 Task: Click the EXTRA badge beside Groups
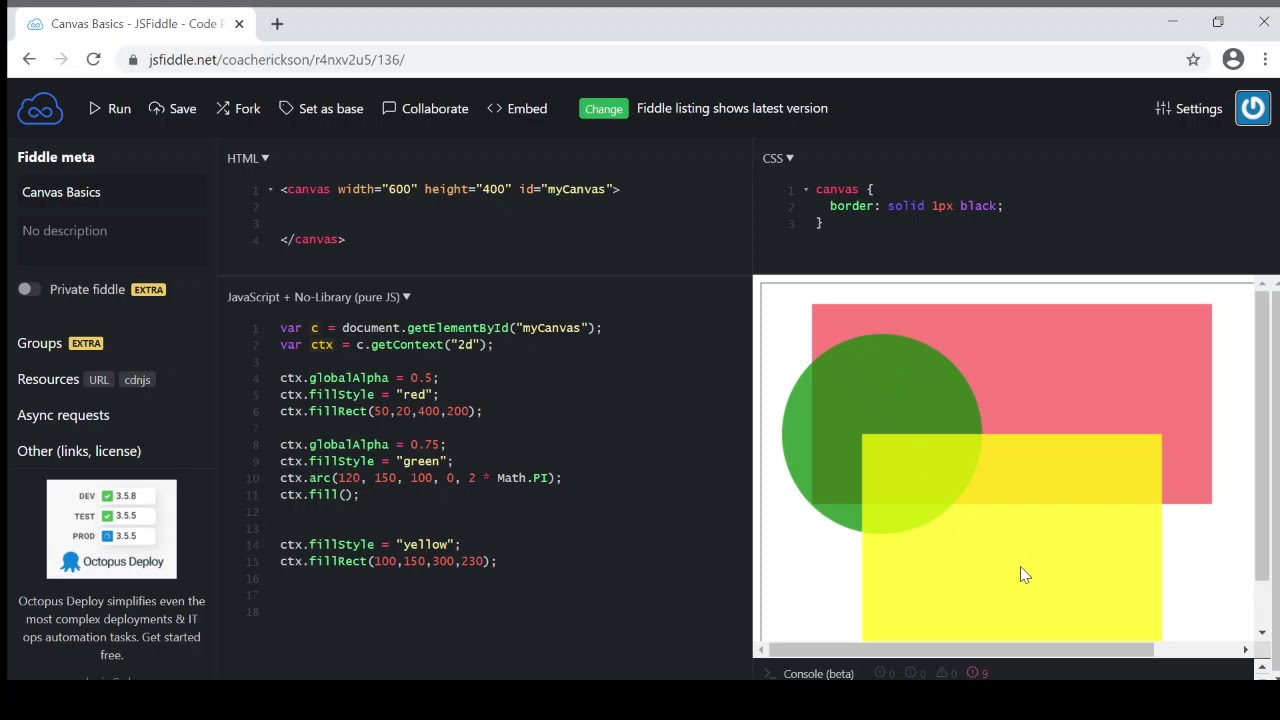pyautogui.click(x=86, y=344)
